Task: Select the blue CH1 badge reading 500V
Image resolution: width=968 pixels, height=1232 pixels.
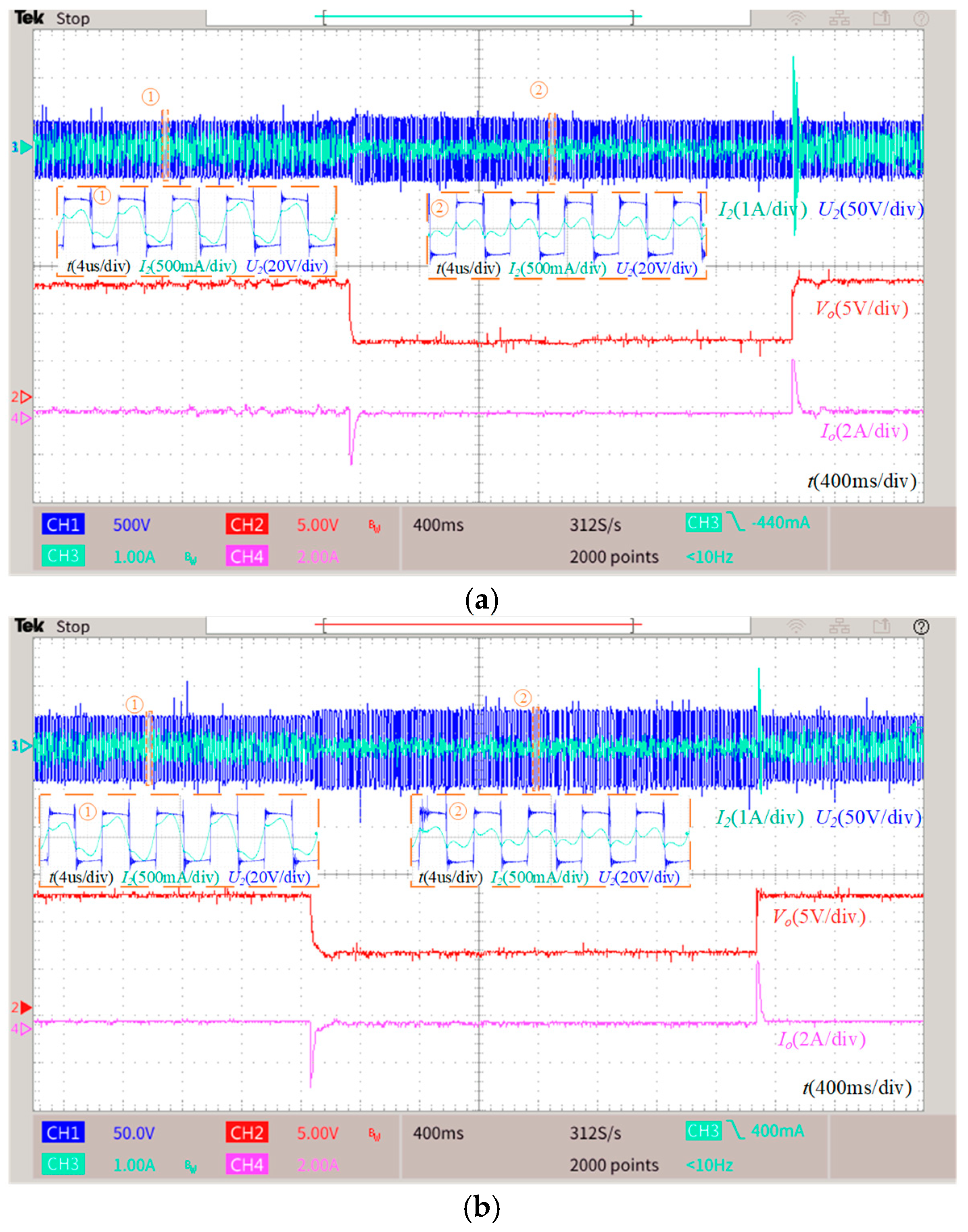Action: [x=63, y=524]
